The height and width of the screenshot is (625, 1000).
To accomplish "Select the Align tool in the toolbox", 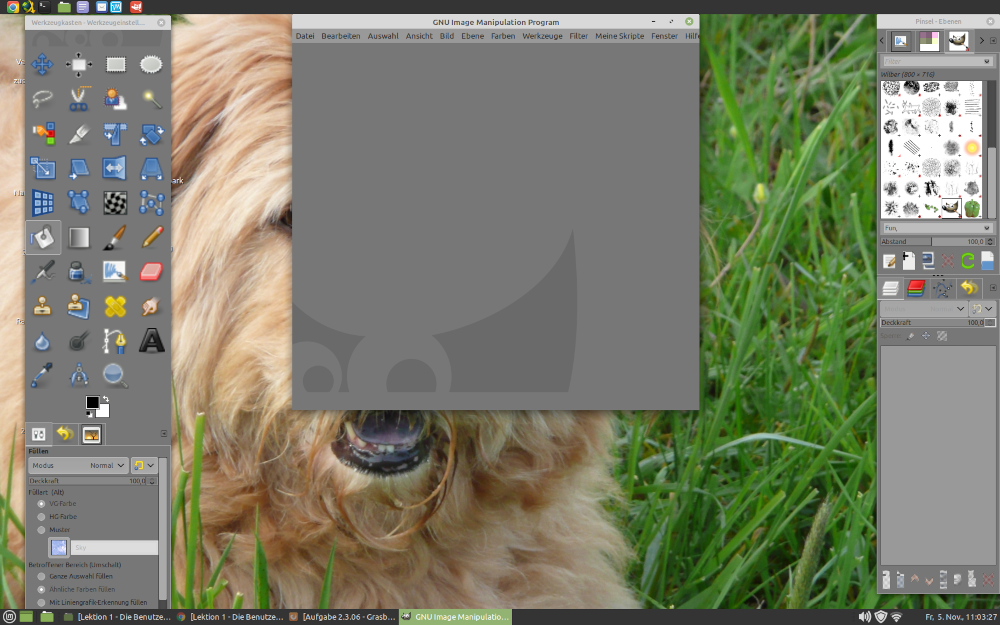I will tap(78, 64).
